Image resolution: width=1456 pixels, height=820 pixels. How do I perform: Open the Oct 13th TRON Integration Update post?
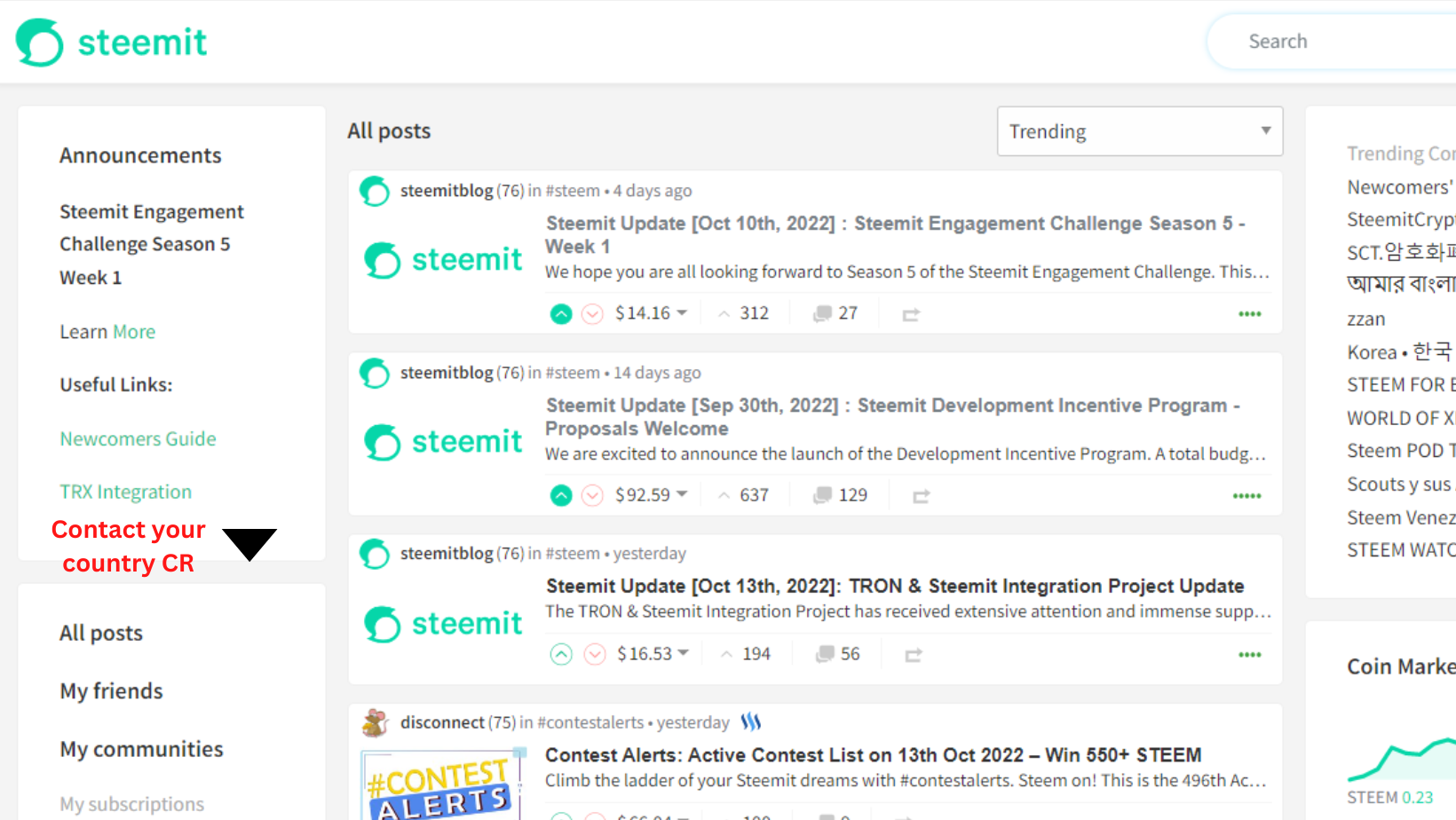click(895, 587)
